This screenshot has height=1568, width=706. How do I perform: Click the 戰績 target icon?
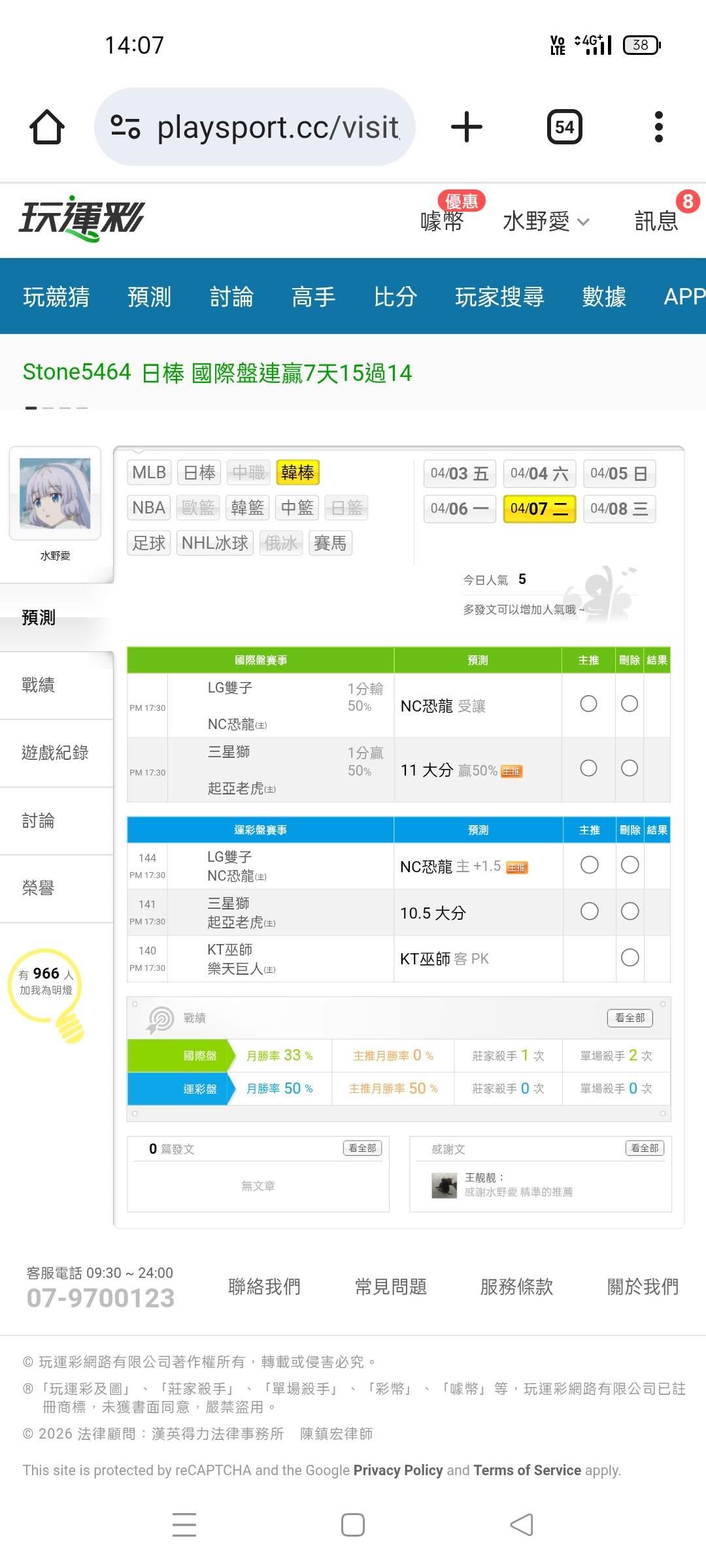point(160,1019)
